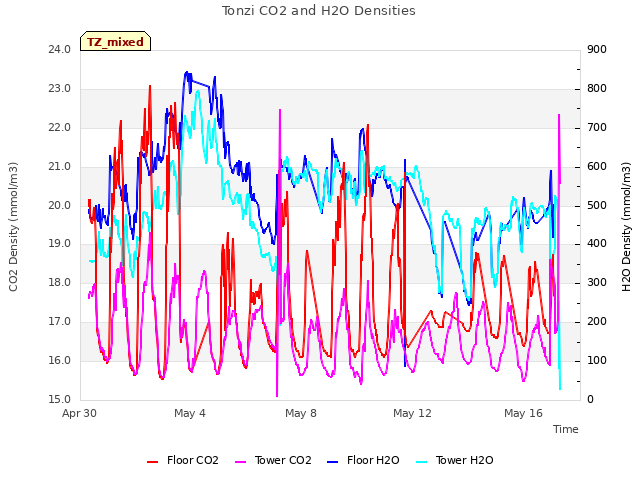Click the 100 H2O axis value
The height and width of the screenshot is (480, 640).
coord(597,360)
